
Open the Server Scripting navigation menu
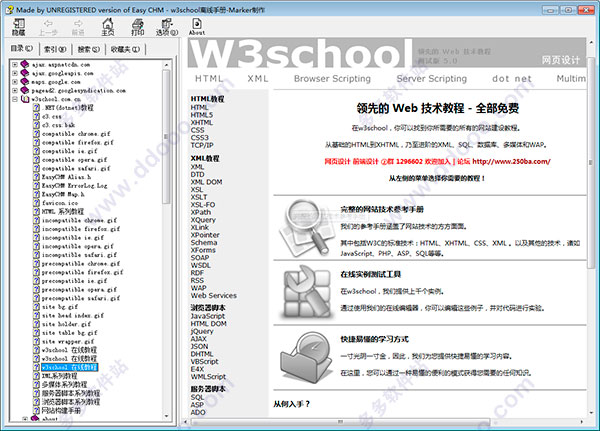point(432,79)
